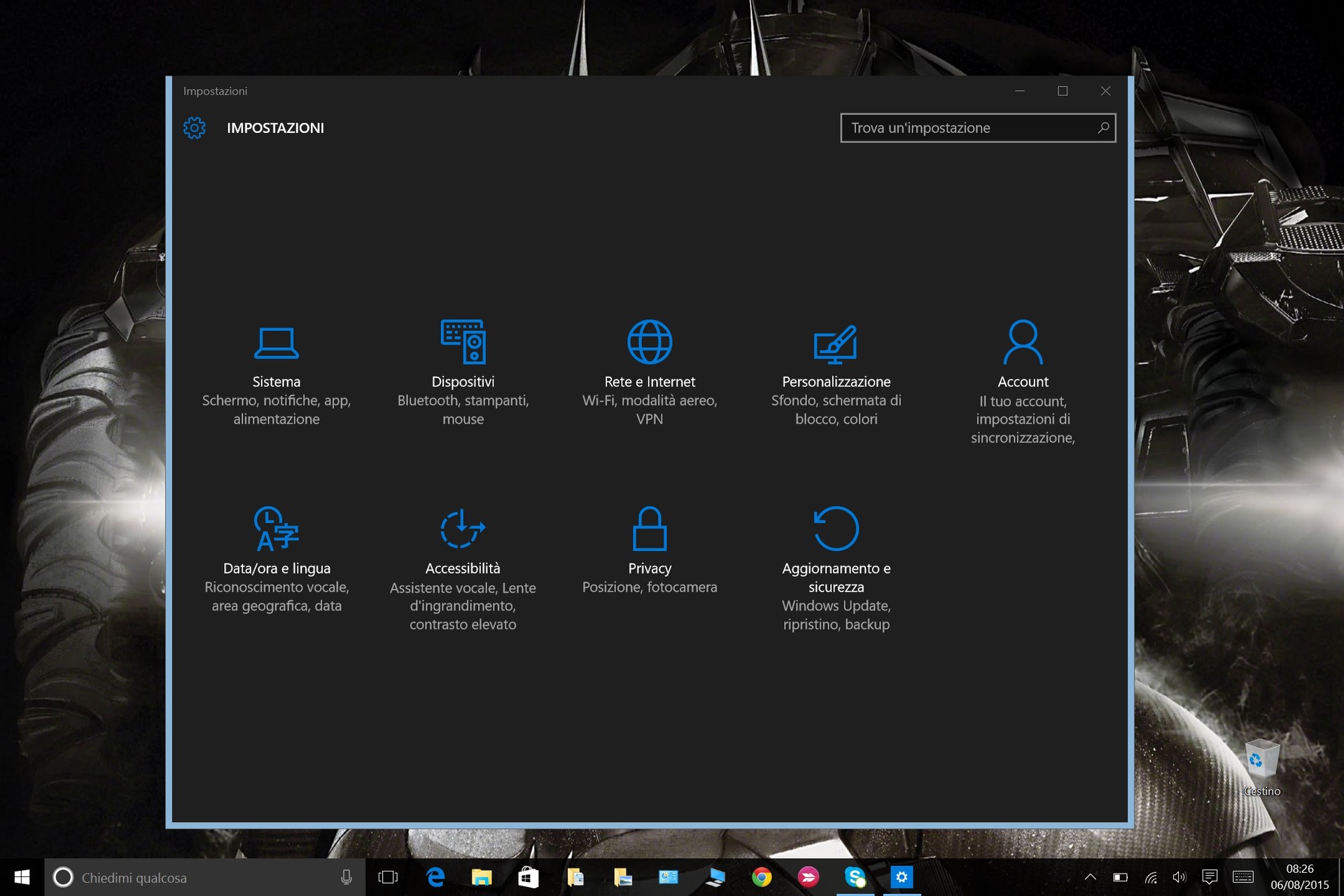
Task: Open Google Chrome from the taskbar
Action: pos(762,877)
